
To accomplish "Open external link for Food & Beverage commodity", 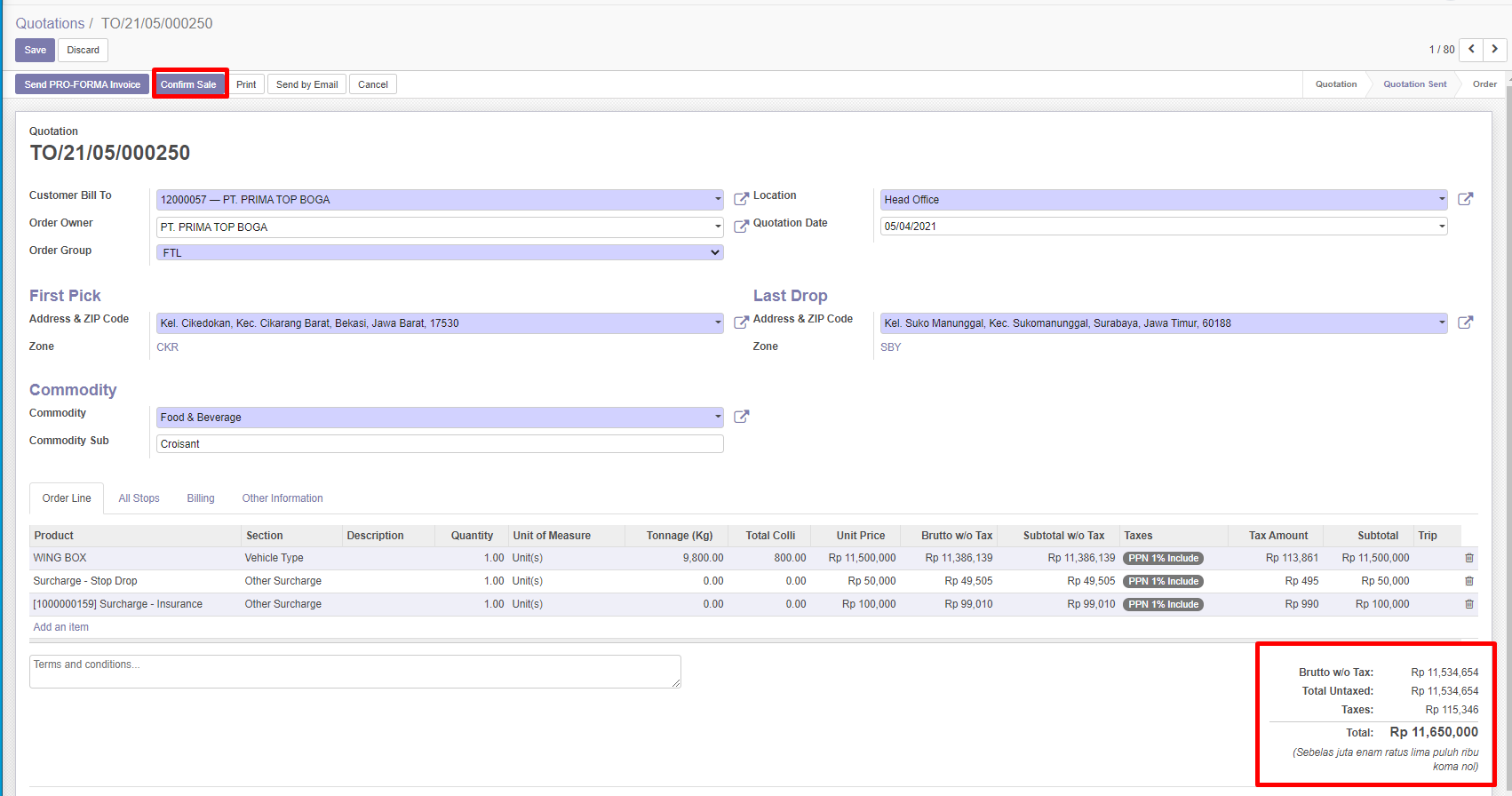I will coord(741,417).
